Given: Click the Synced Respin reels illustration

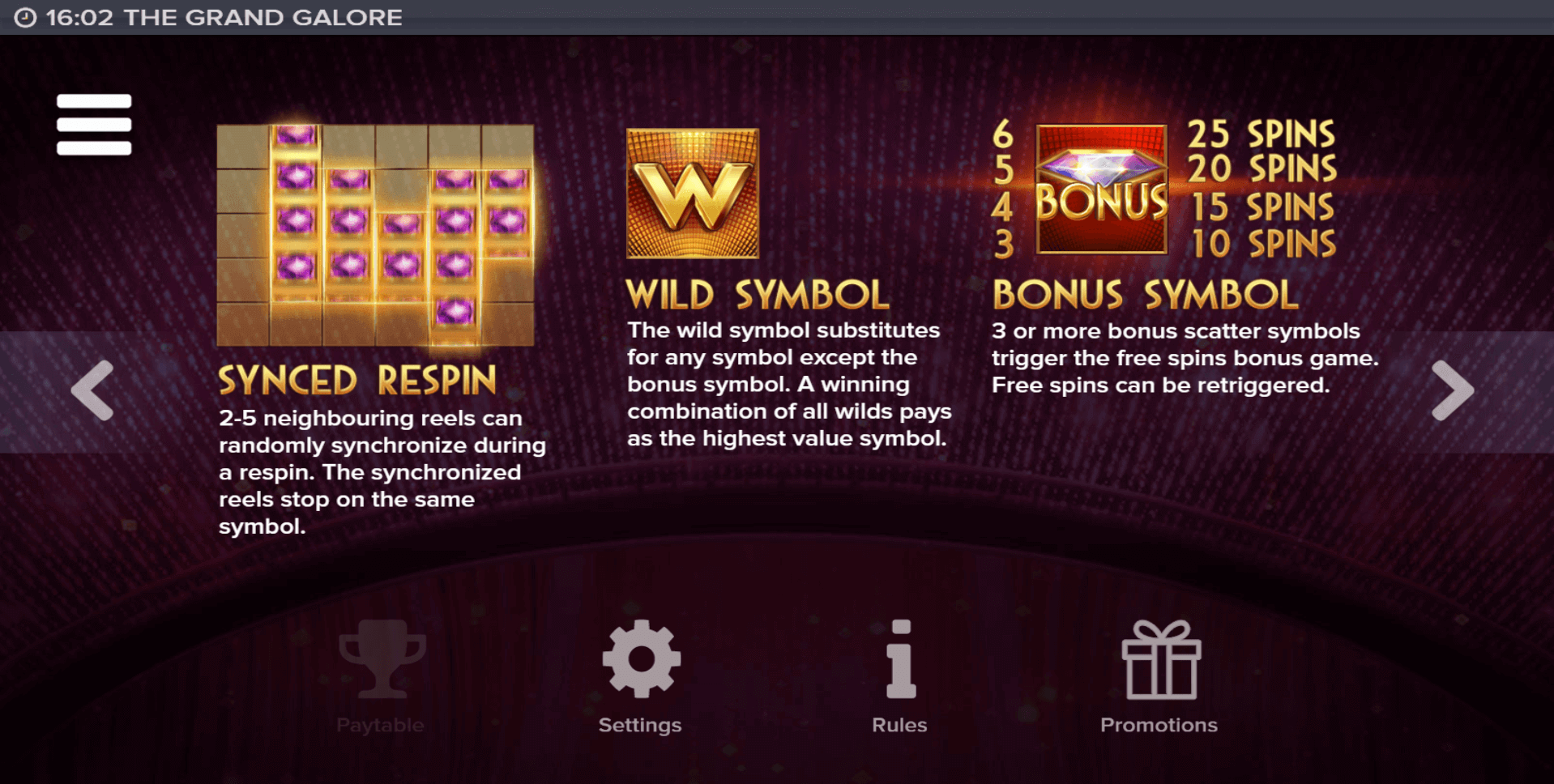Looking at the screenshot, I should [x=376, y=235].
